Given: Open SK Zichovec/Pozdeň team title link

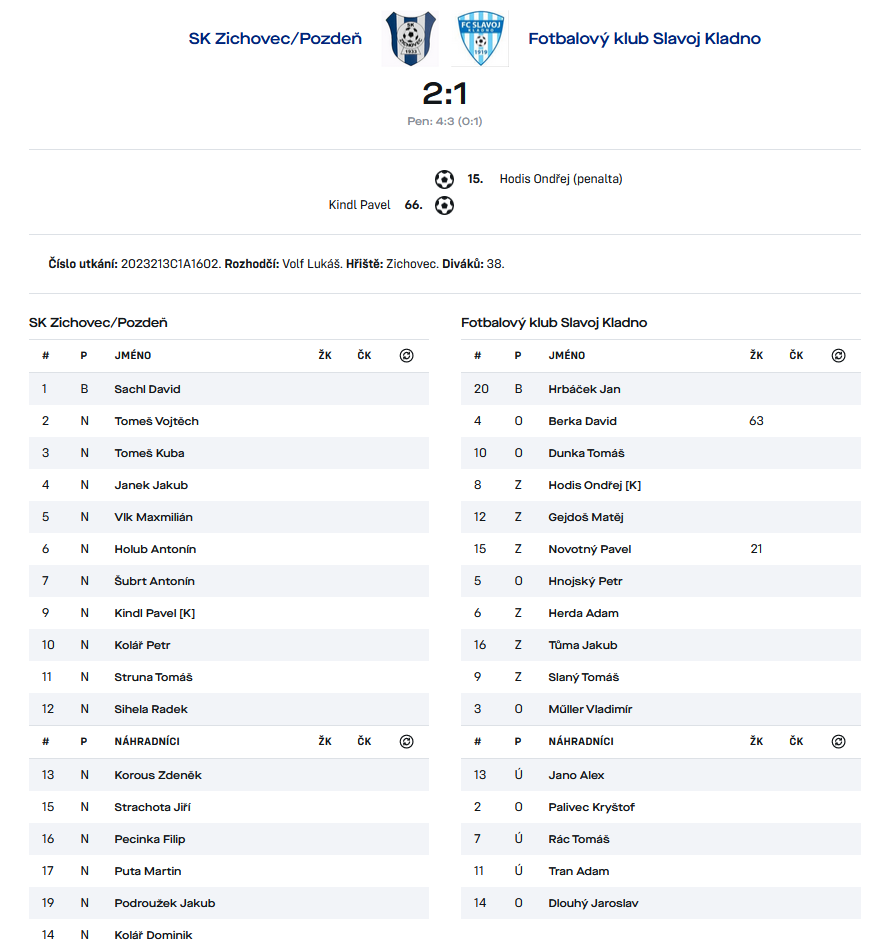Looking at the screenshot, I should [275, 39].
